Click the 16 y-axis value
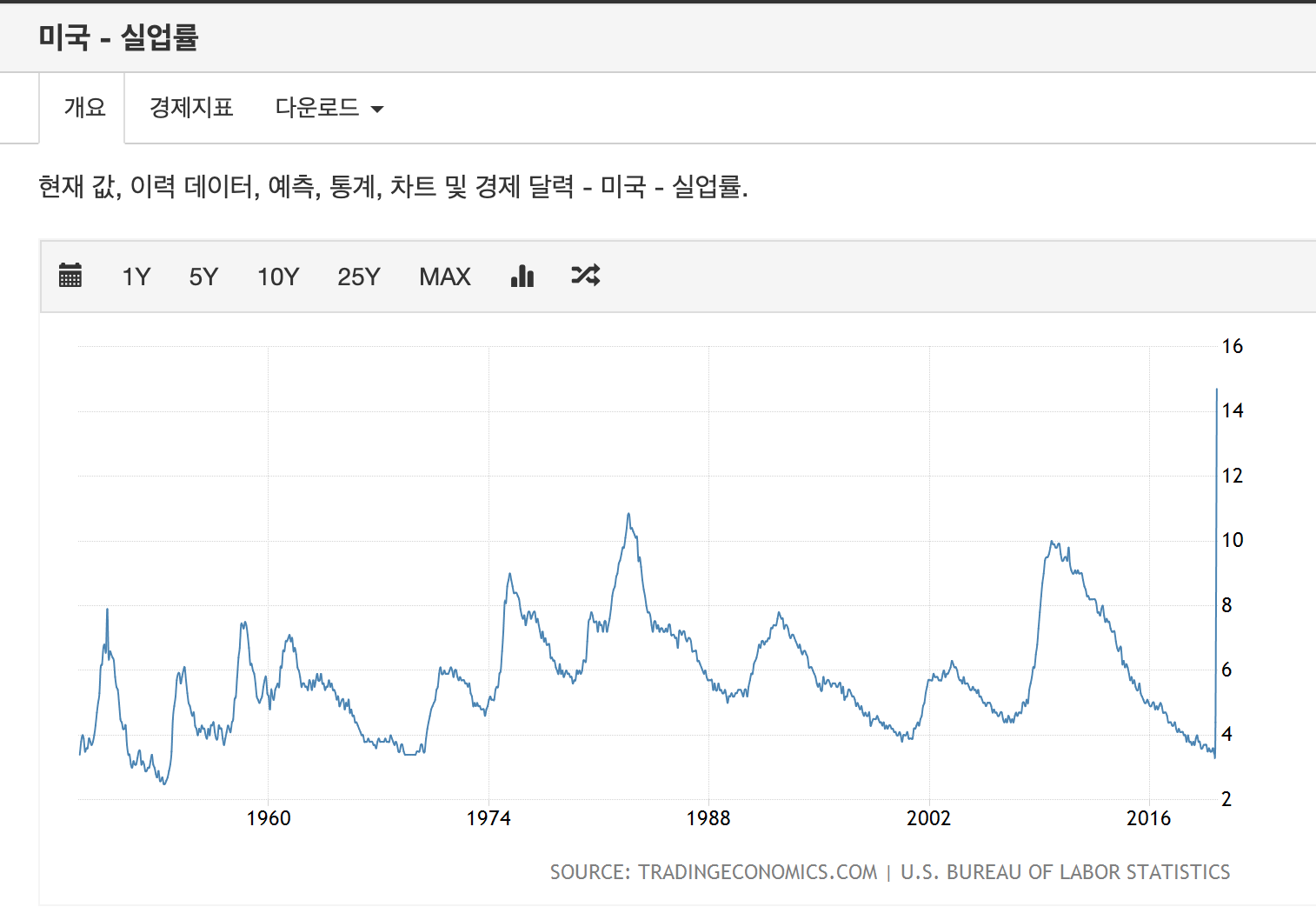 pyautogui.click(x=1233, y=346)
